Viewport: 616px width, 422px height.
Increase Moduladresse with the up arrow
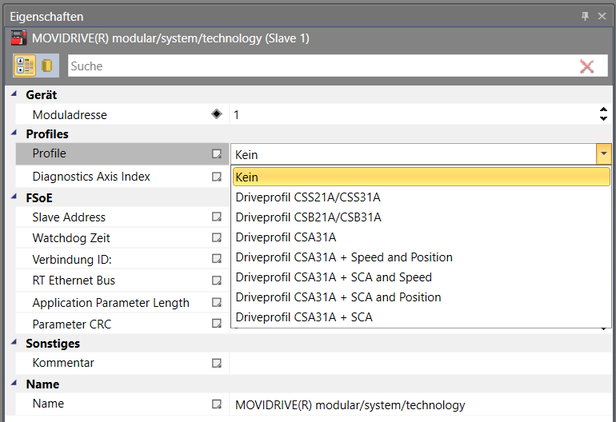click(x=603, y=110)
